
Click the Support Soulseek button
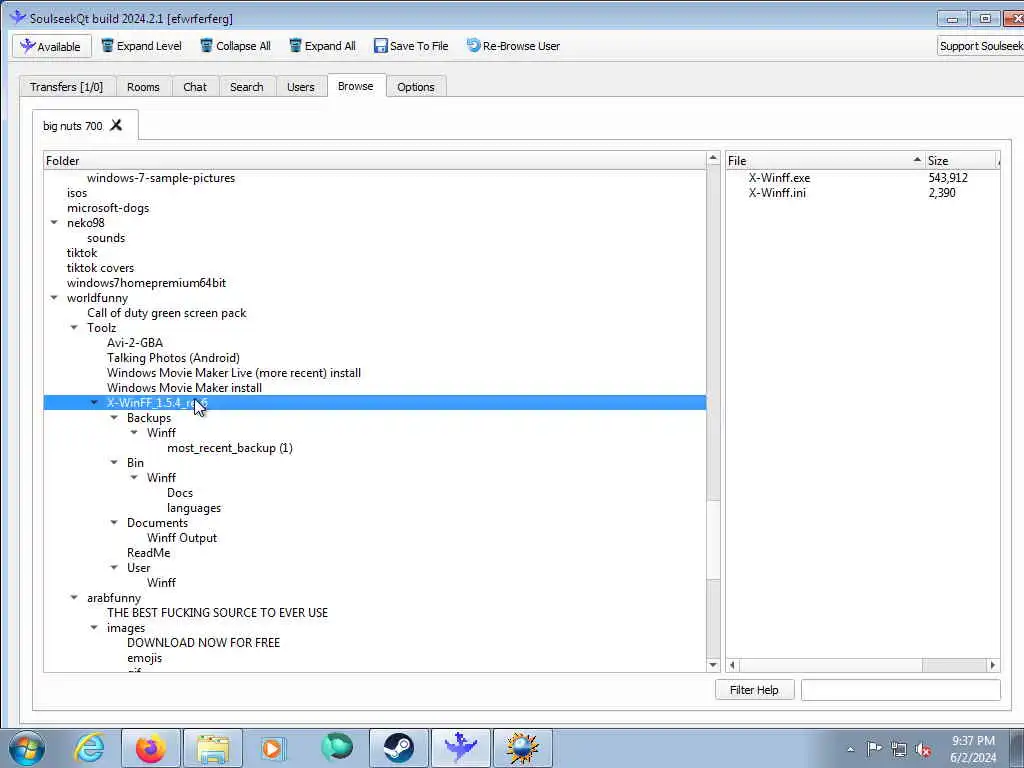(980, 46)
